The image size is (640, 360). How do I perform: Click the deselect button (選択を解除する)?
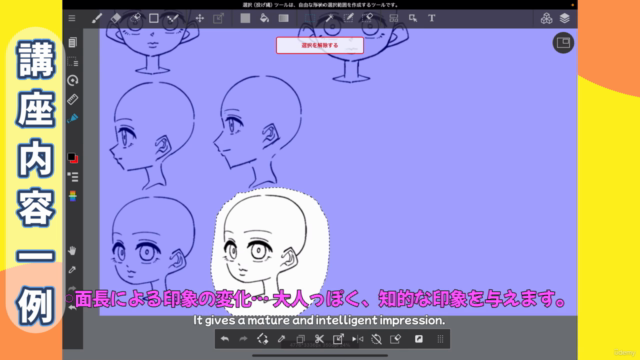[x=320, y=45]
